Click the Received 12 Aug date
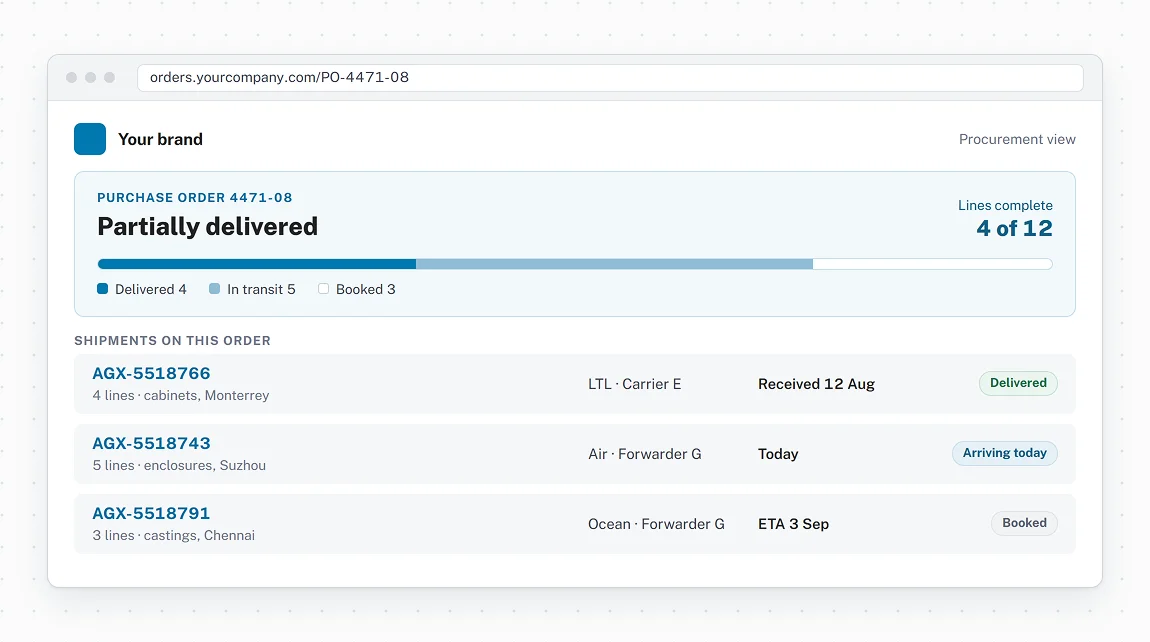The image size is (1150, 642). [x=816, y=384]
